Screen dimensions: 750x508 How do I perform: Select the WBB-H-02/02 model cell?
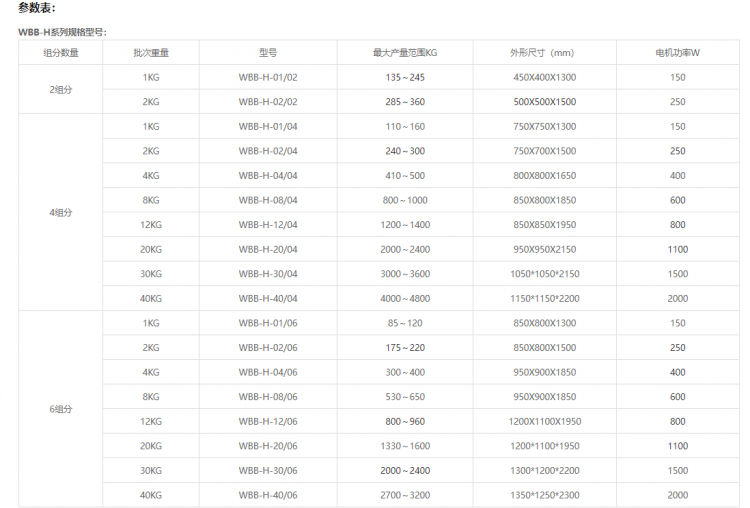268,102
